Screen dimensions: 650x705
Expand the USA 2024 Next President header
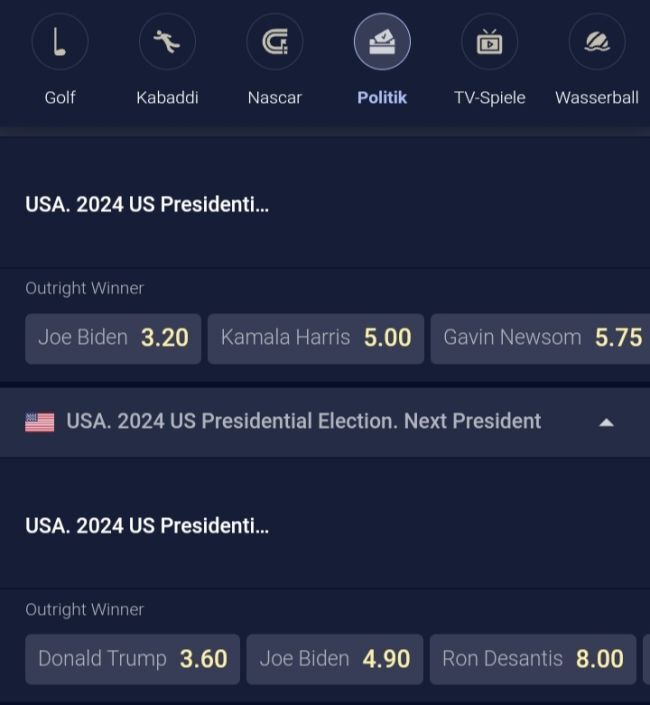304,421
